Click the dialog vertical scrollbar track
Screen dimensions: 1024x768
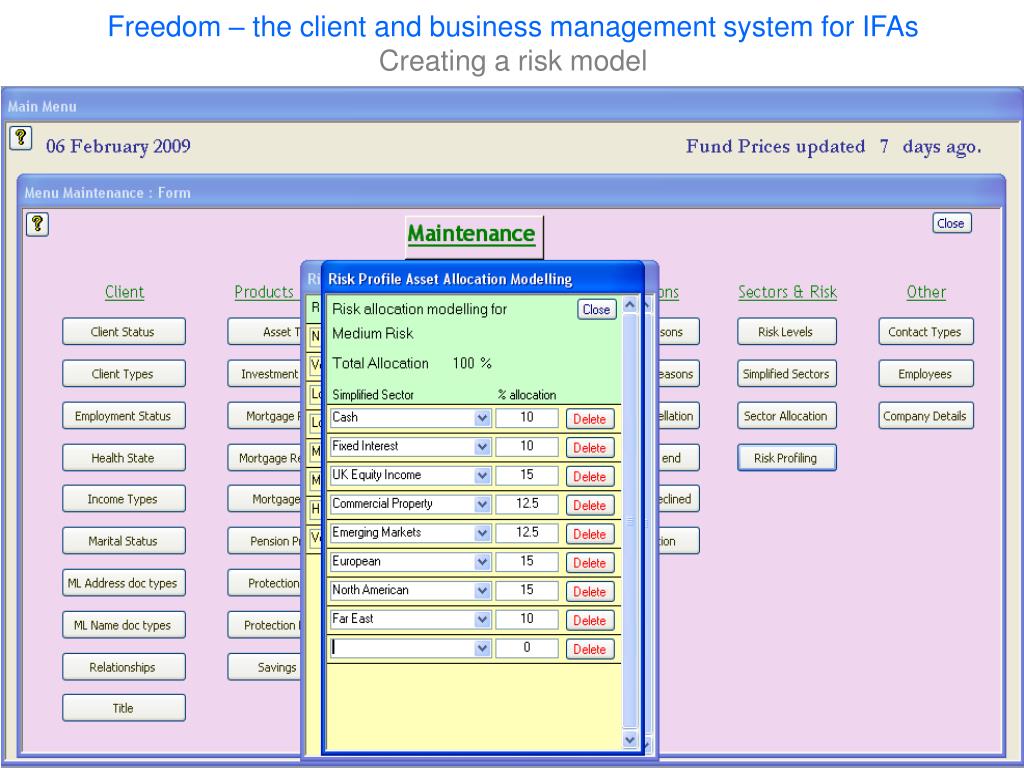[630, 522]
